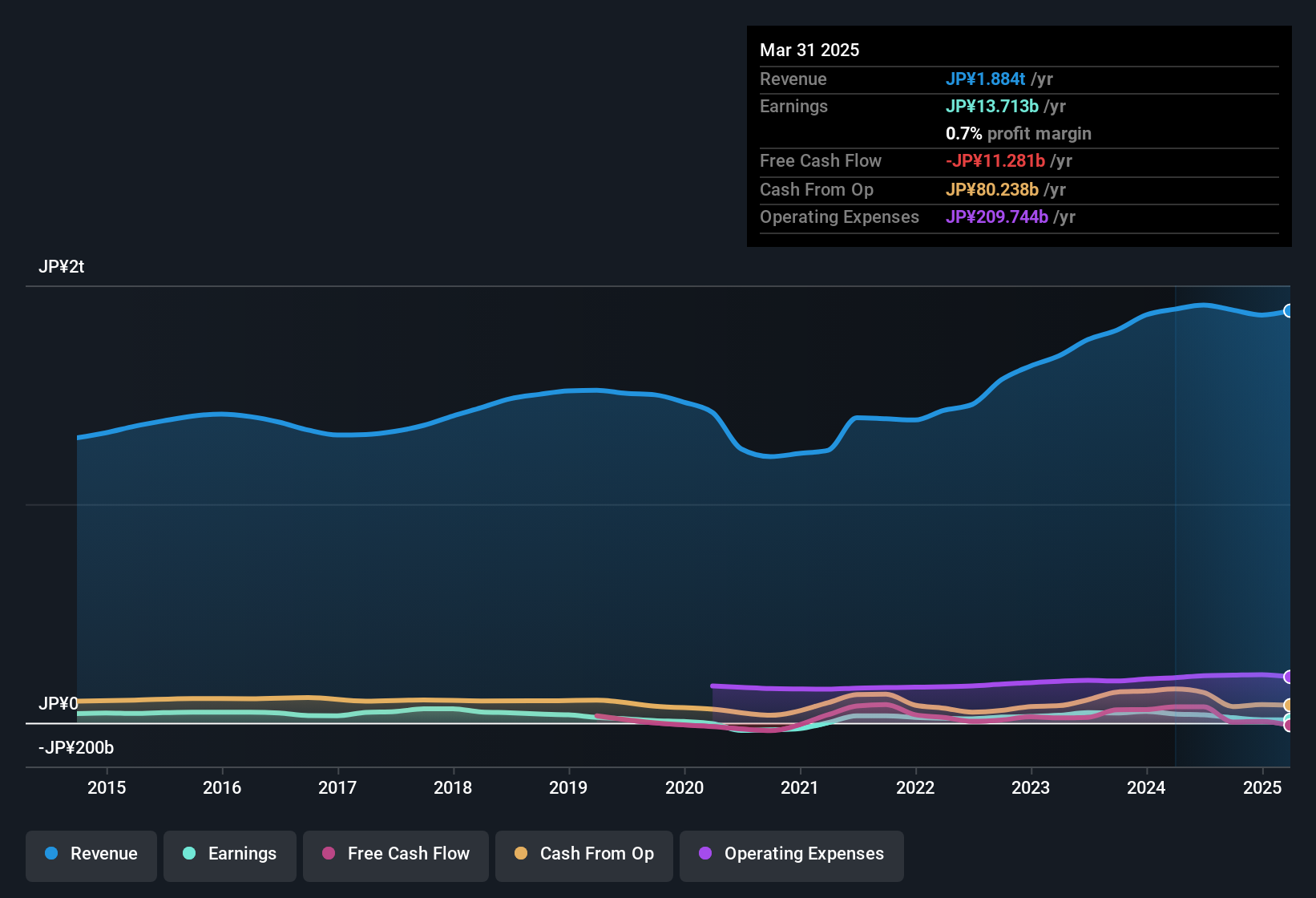This screenshot has width=1316, height=898.
Task: Click the 2019 x-axis label
Action: point(568,787)
